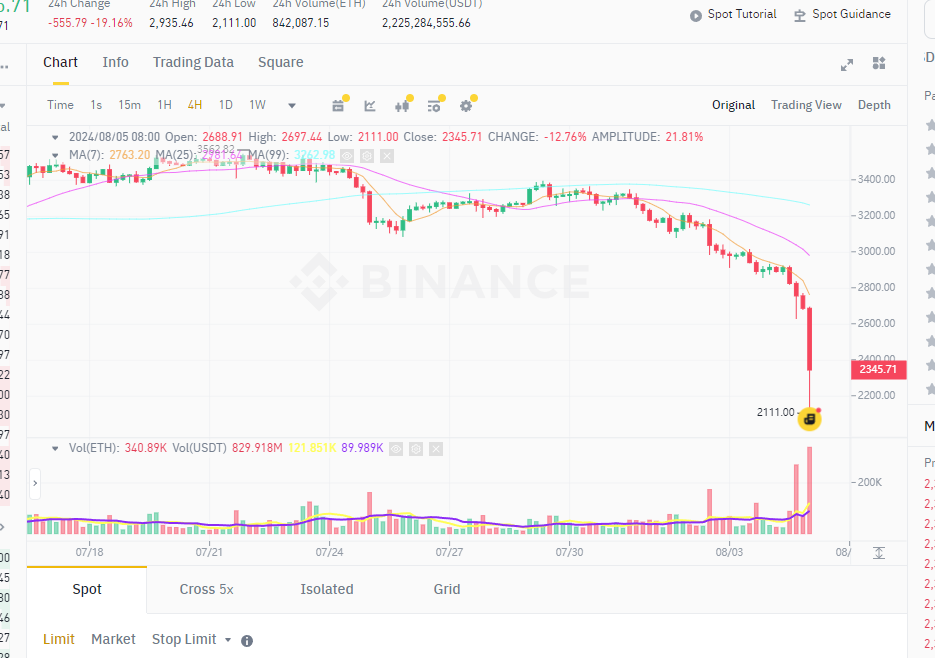Open the Stop Limit order type dropdown
Viewport: 935px width, 658px height.
click(191, 639)
